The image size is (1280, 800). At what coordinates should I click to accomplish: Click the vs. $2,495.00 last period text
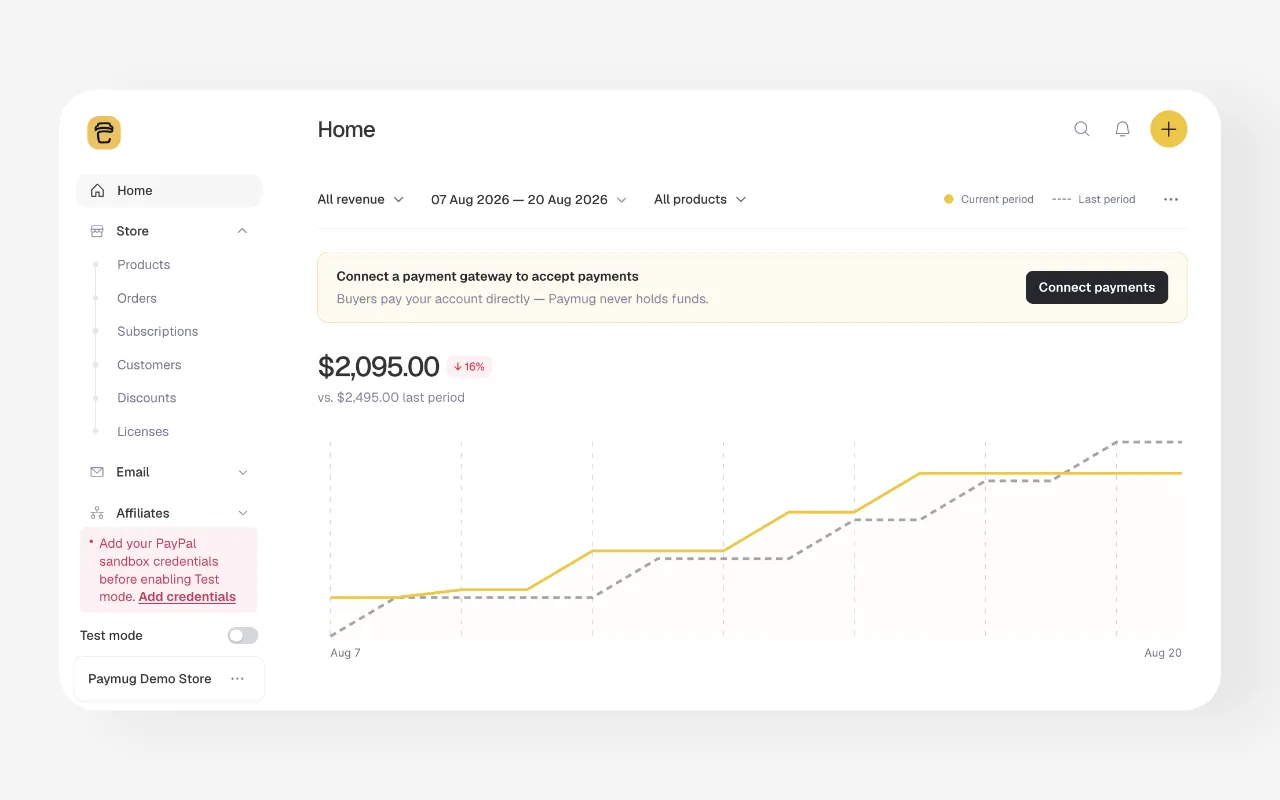[x=391, y=398]
